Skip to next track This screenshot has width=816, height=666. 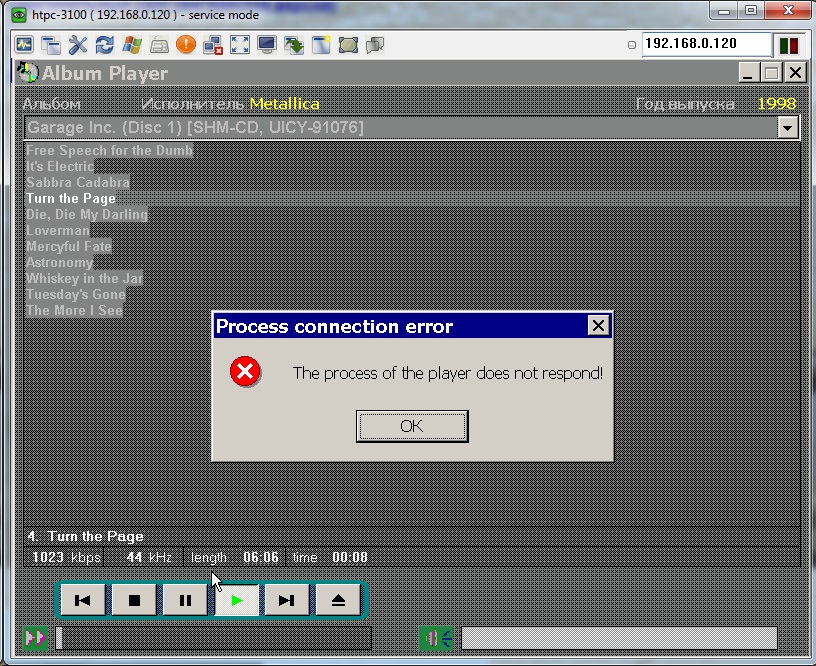[287, 600]
